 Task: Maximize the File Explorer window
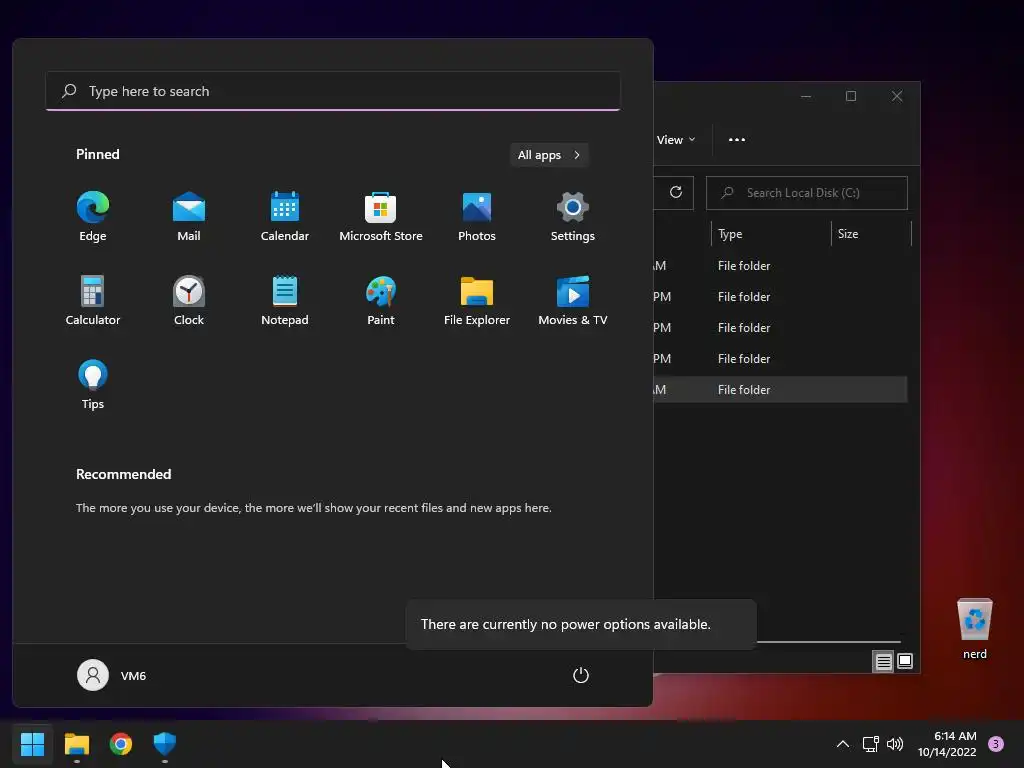(851, 96)
